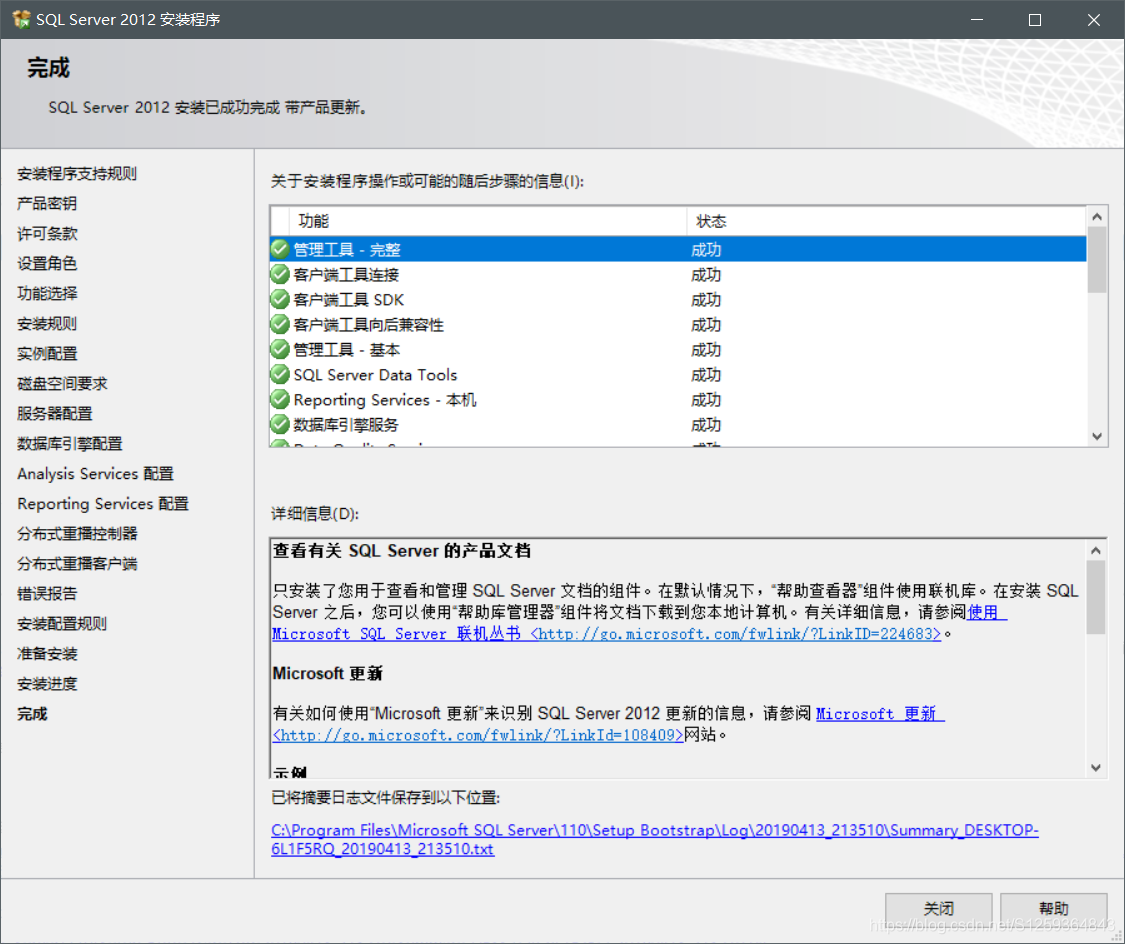Open the summary log file path link
The height and width of the screenshot is (944, 1125).
(654, 839)
